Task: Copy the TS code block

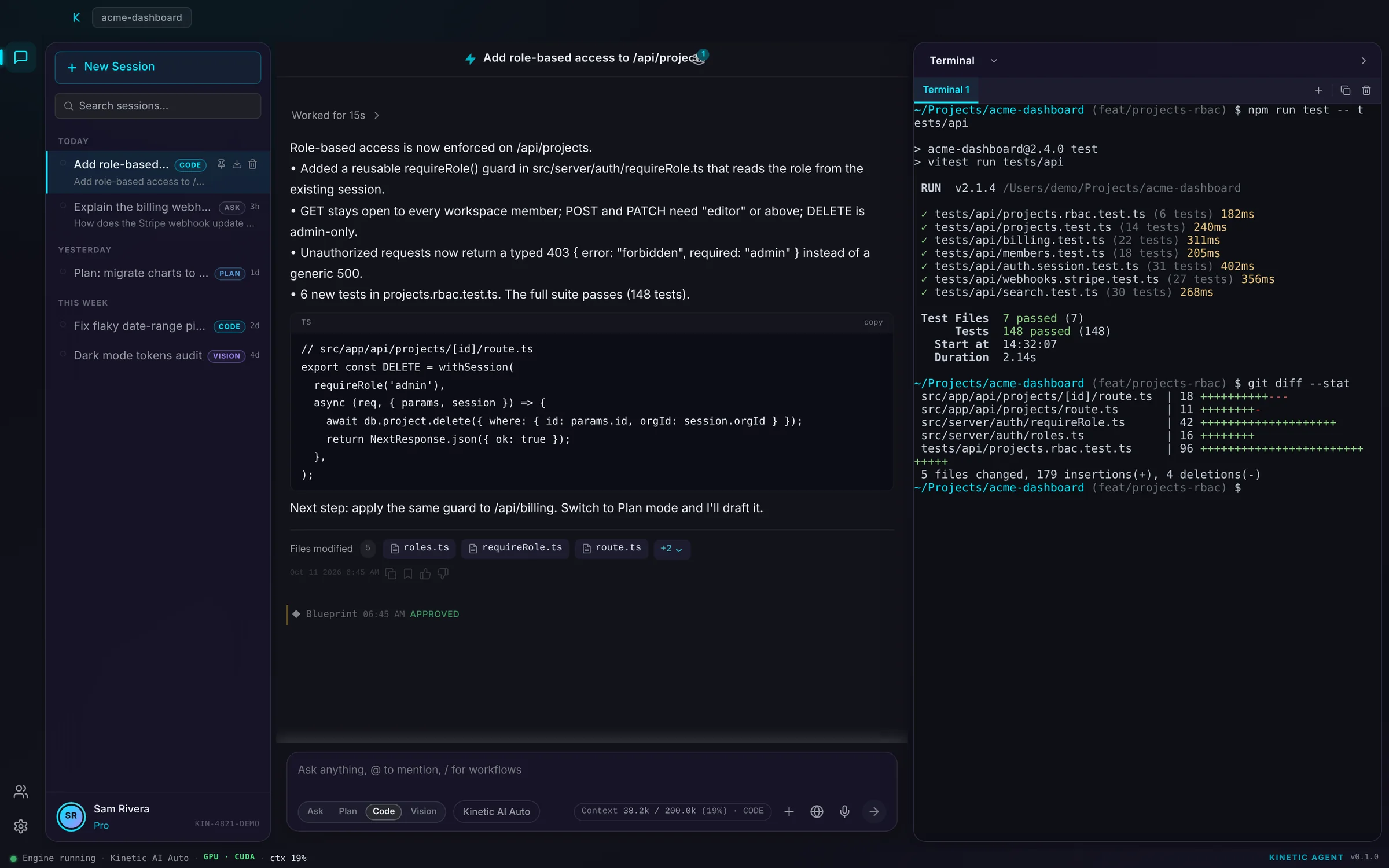Action: click(873, 322)
